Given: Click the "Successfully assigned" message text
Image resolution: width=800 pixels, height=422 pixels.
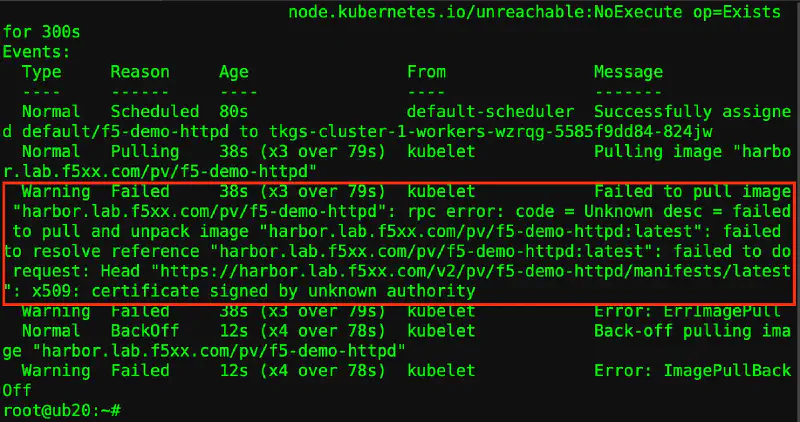Looking at the screenshot, I should pos(692,111).
